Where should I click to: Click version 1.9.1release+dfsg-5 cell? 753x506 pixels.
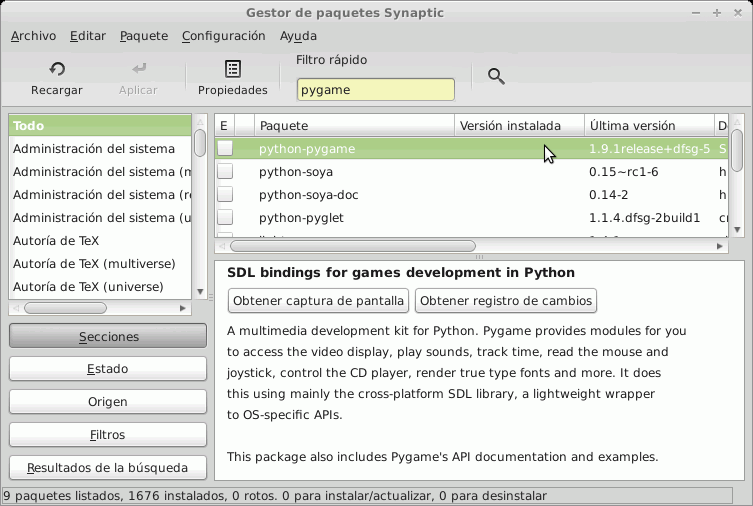click(x=649, y=149)
